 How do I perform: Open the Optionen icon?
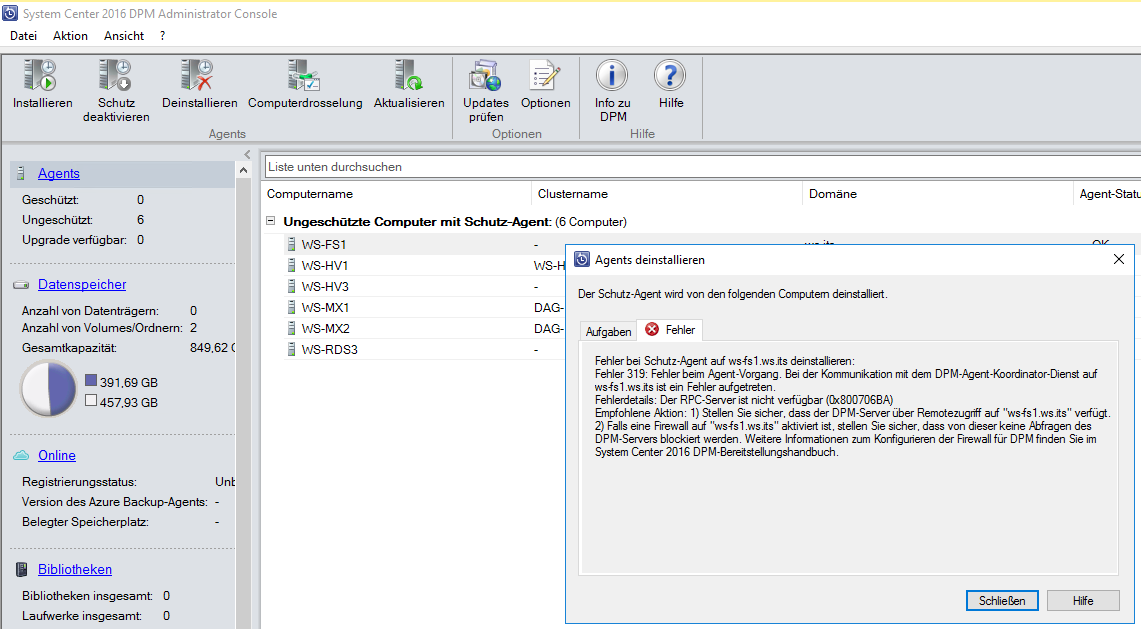click(x=545, y=76)
